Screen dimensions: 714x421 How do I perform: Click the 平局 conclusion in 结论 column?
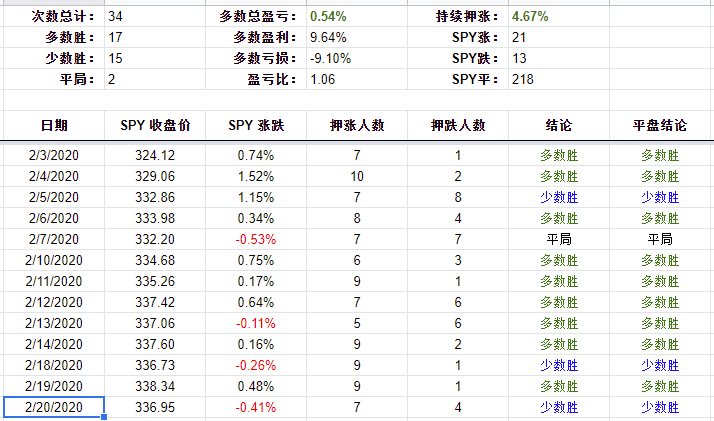(559, 239)
